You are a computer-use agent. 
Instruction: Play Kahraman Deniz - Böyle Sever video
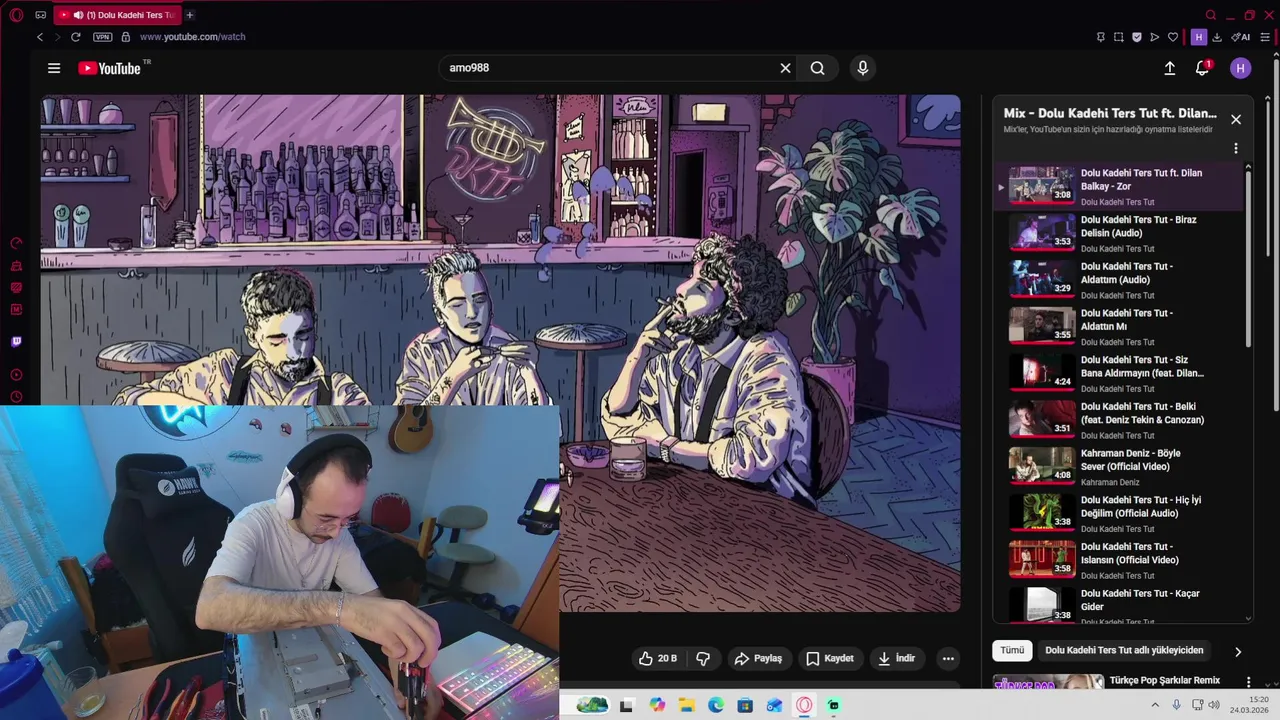click(x=1120, y=467)
